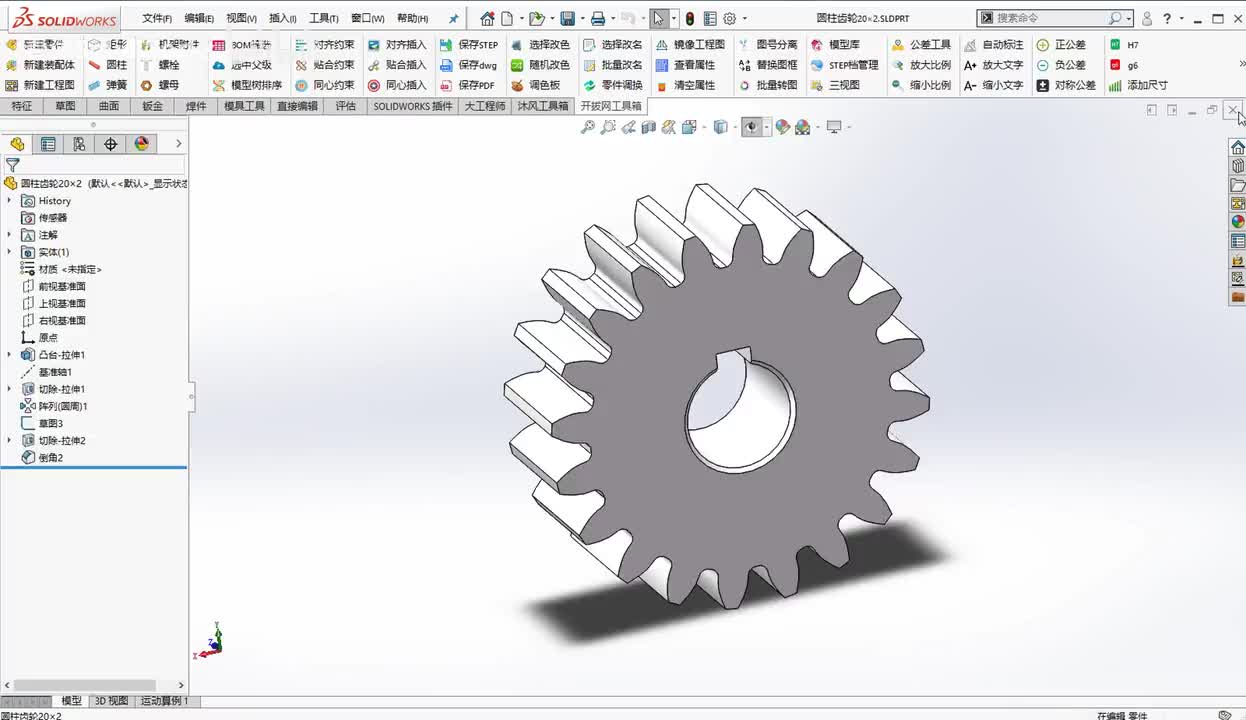Switch to the 钣金 tab
This screenshot has width=1246, height=720.
pyautogui.click(x=152, y=106)
